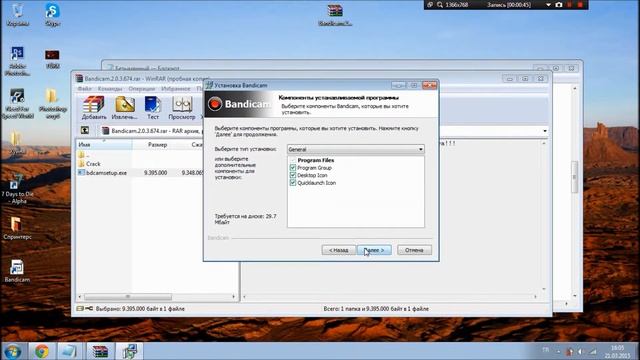The width and height of the screenshot is (640, 360).
Task: Click the installer icon on the taskbar
Action: (130, 351)
